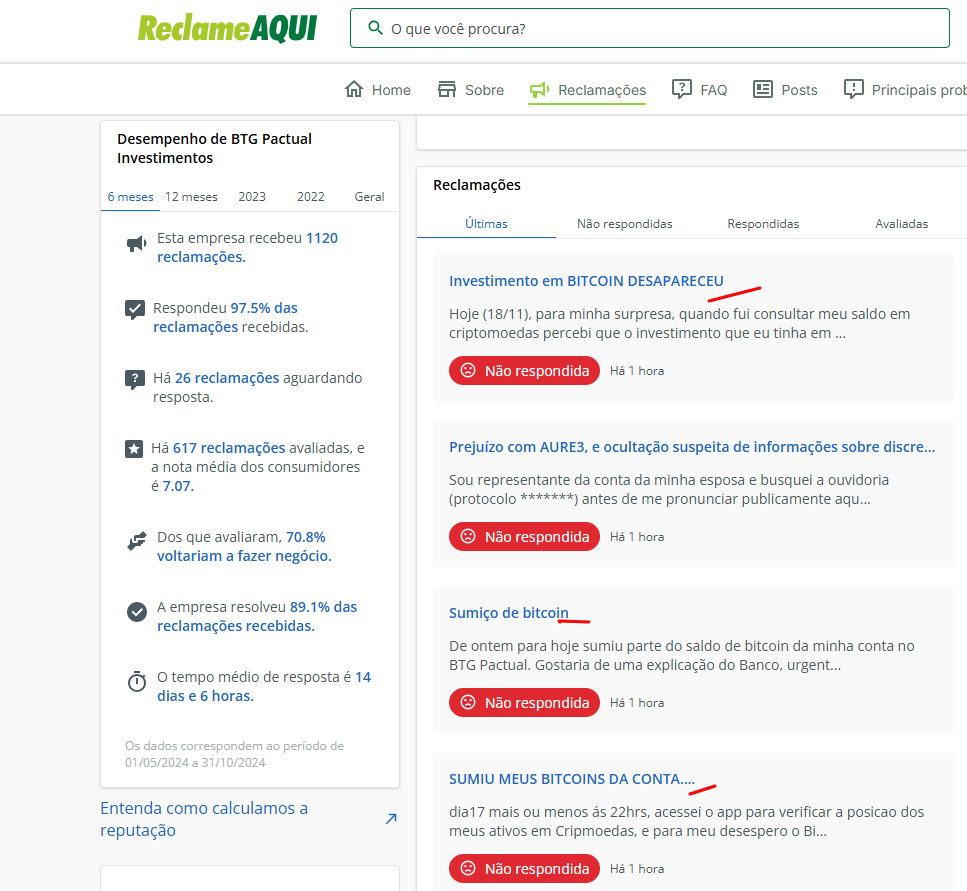This screenshot has width=967, height=891.
Task: Select the 2023 performance tab
Action: click(x=252, y=197)
